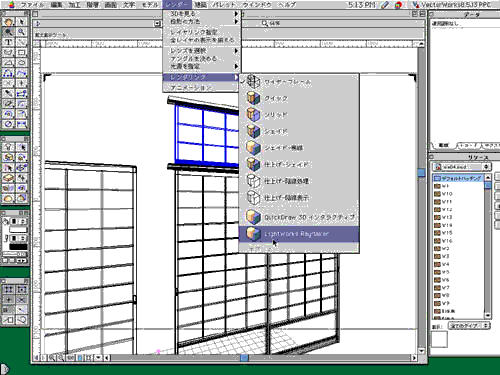Click the resource preview thumbnail box
The image size is (500, 375).
tap(440, 340)
